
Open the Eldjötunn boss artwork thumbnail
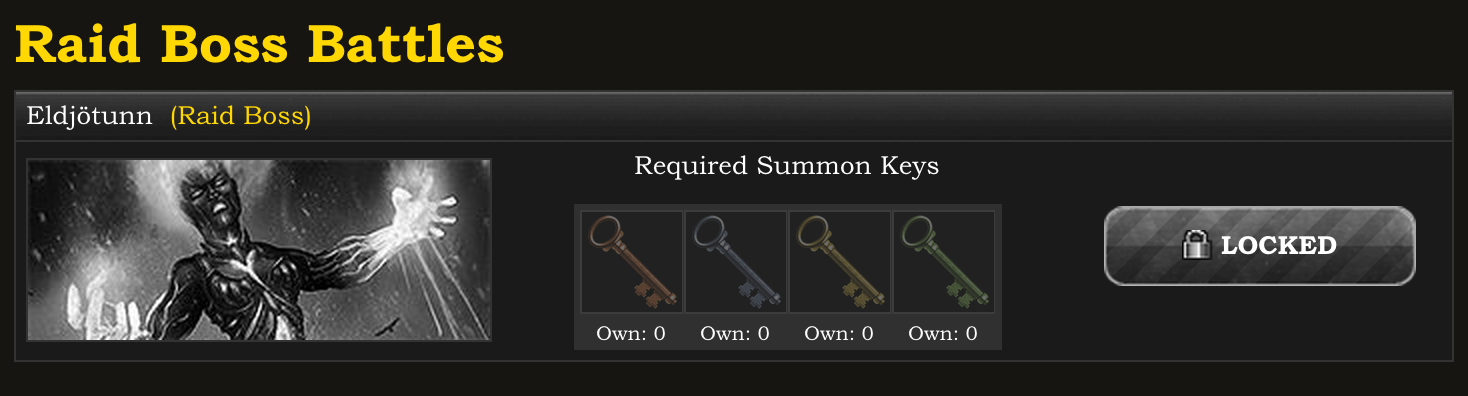tap(259, 250)
